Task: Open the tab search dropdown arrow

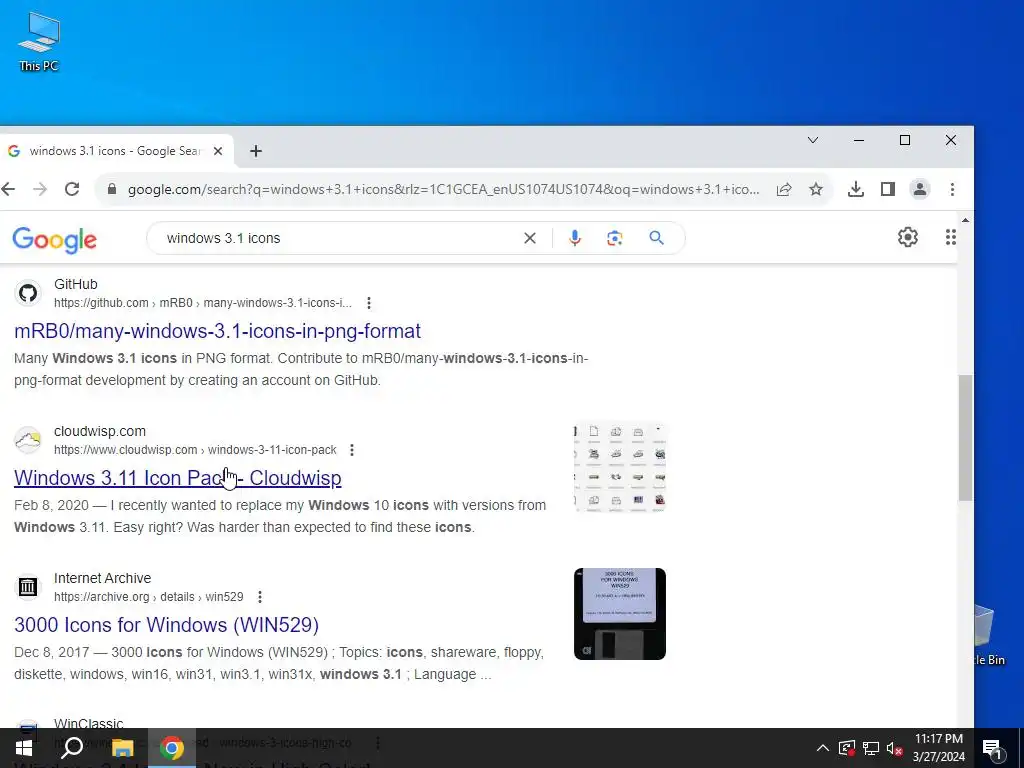Action: [x=813, y=140]
